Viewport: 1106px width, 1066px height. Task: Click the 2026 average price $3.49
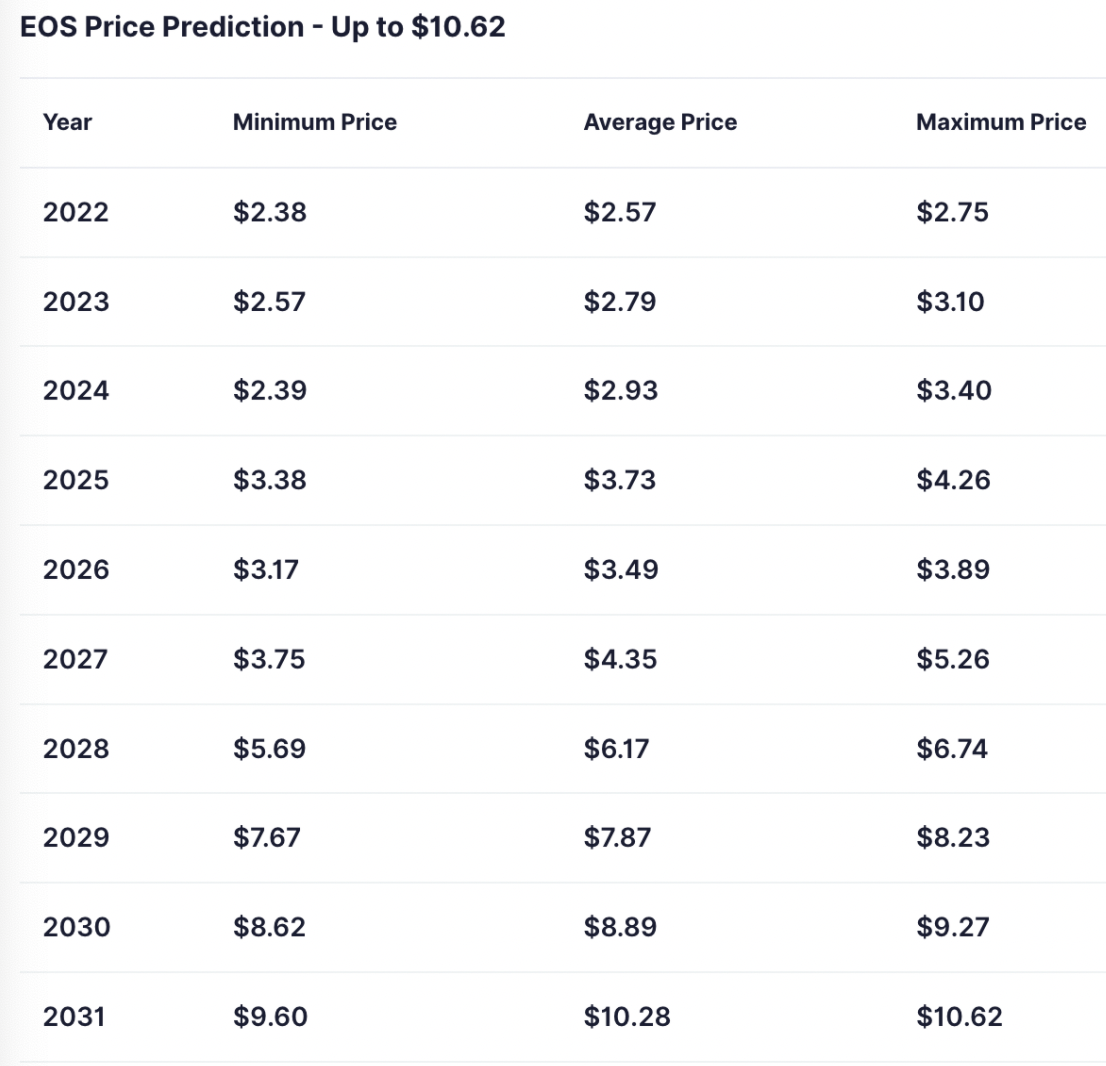click(x=620, y=570)
